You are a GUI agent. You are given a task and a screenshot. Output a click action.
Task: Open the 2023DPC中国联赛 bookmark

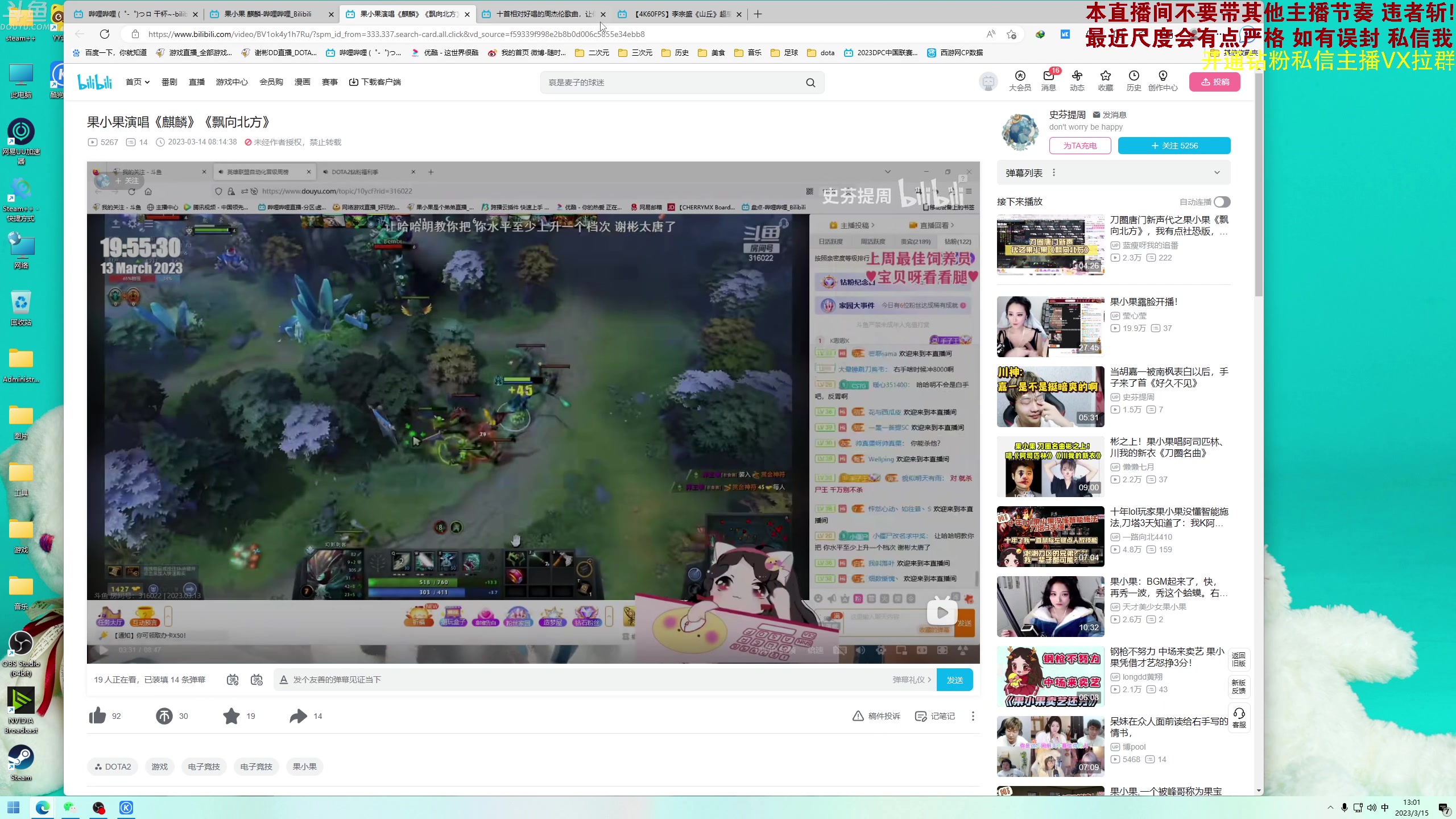coord(881,53)
